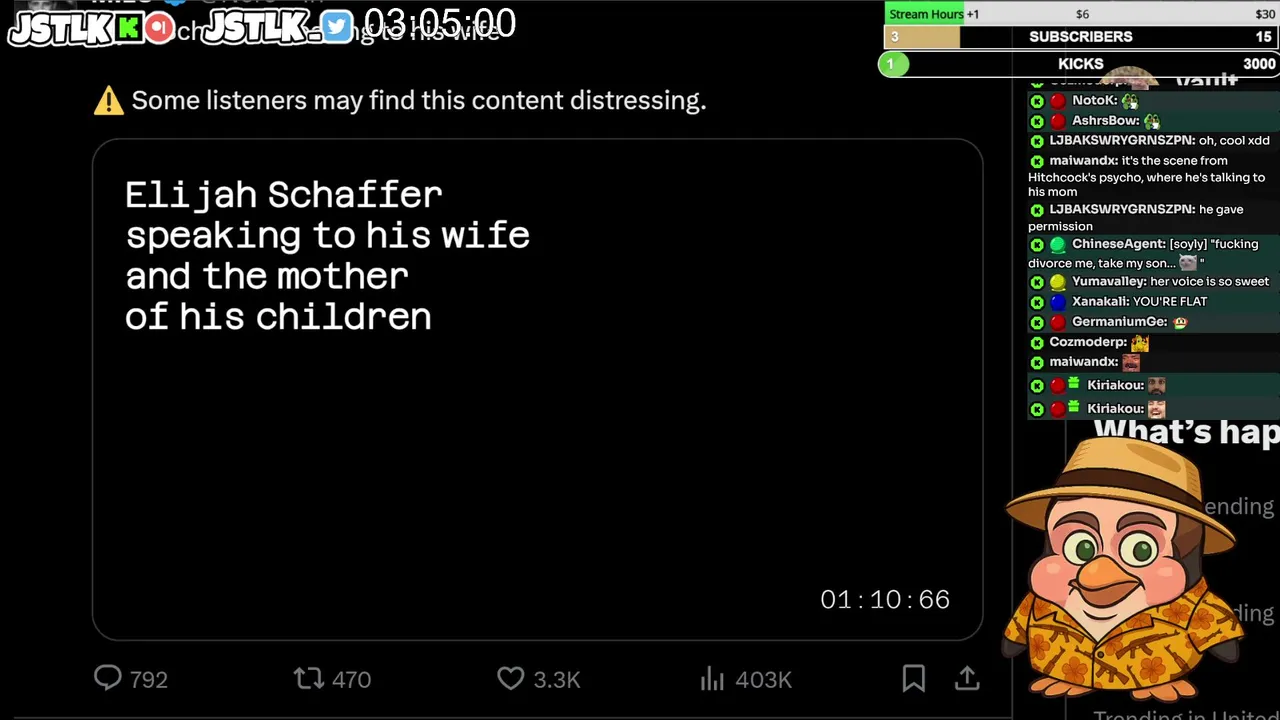The width and height of the screenshot is (1280, 720).
Task: Click the Stream Hours progress bar
Action: tap(1080, 14)
